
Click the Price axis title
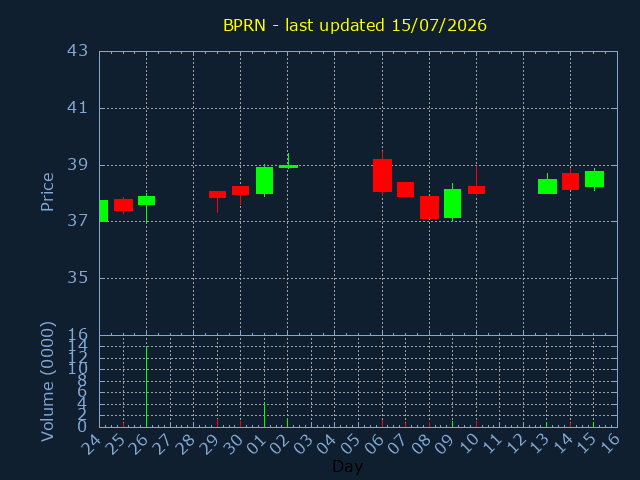47,192
